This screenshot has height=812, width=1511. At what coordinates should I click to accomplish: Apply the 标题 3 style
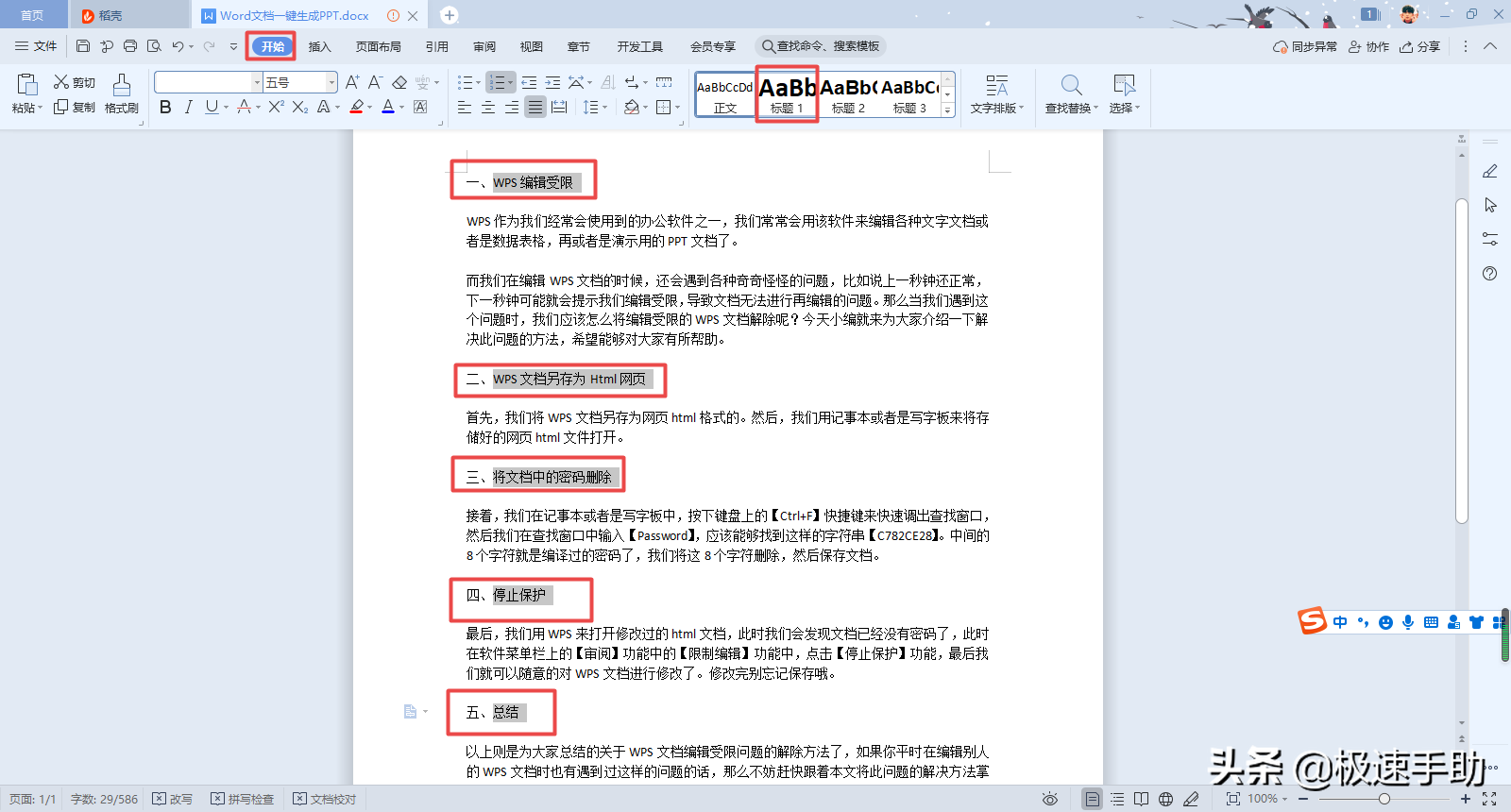tap(910, 94)
